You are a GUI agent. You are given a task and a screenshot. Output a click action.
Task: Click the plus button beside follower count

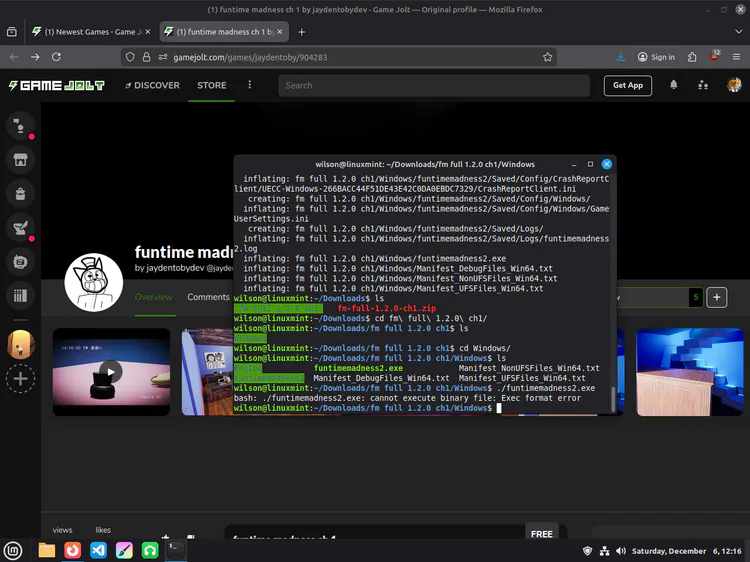pos(717,298)
